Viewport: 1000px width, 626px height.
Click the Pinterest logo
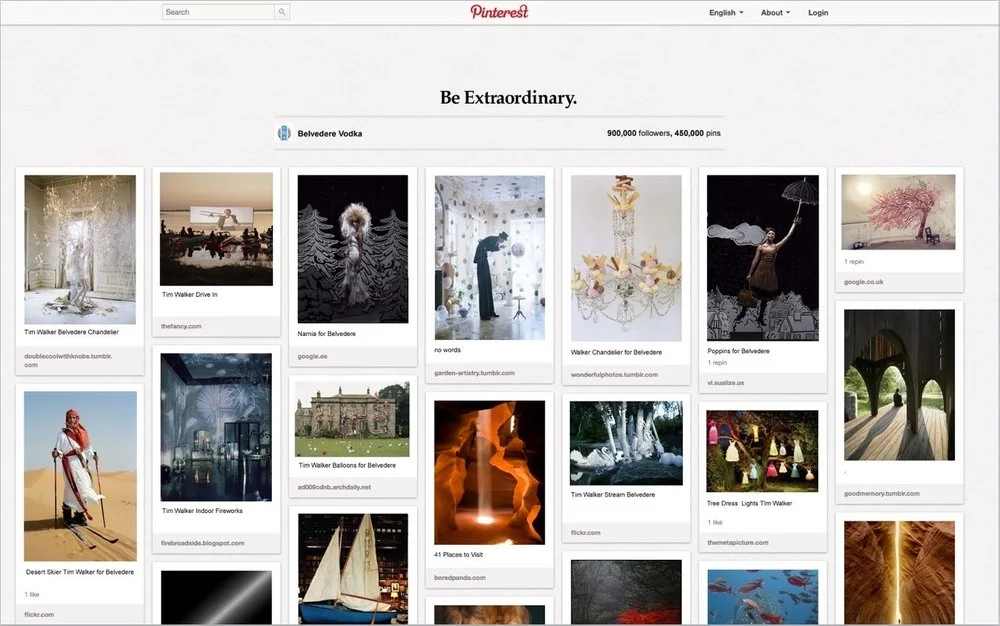[x=499, y=12]
